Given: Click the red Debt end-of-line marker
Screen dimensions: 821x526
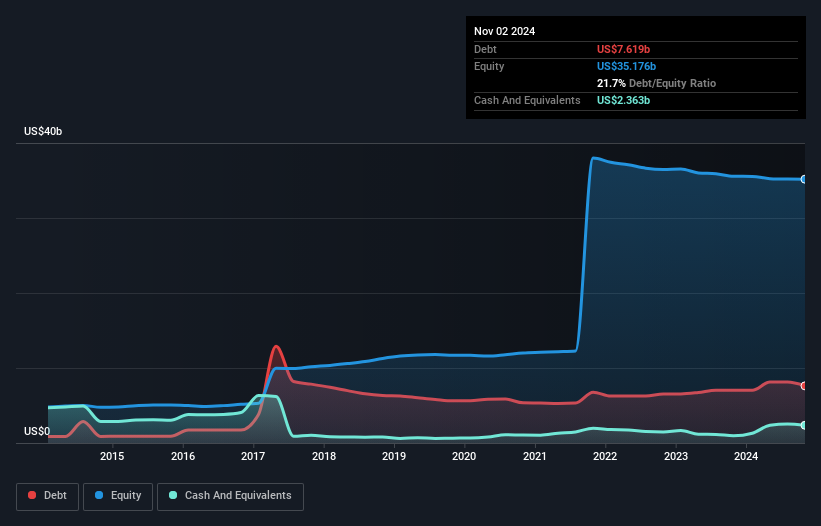Looking at the screenshot, I should [804, 386].
